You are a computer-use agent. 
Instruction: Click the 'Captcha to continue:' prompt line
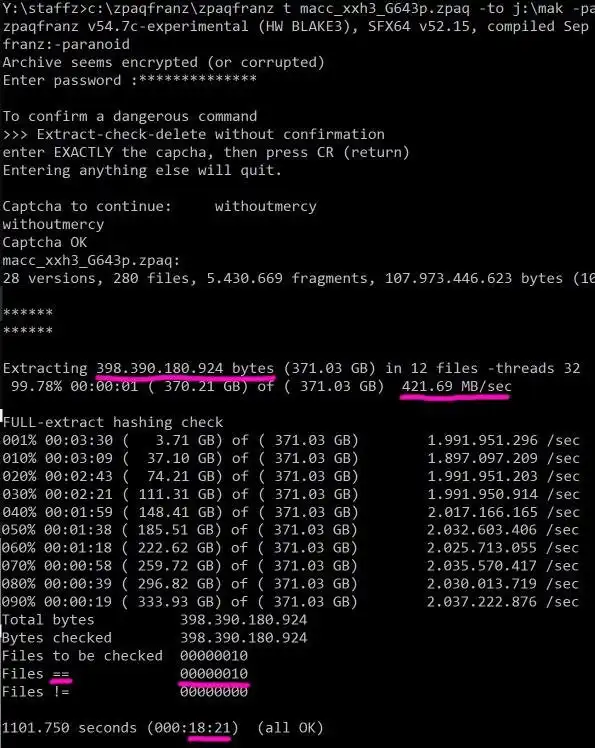159,207
